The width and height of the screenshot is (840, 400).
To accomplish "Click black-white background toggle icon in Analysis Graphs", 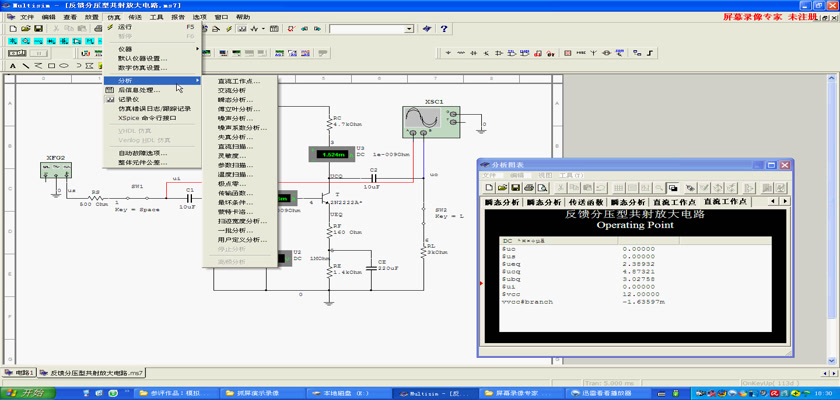I will [673, 187].
